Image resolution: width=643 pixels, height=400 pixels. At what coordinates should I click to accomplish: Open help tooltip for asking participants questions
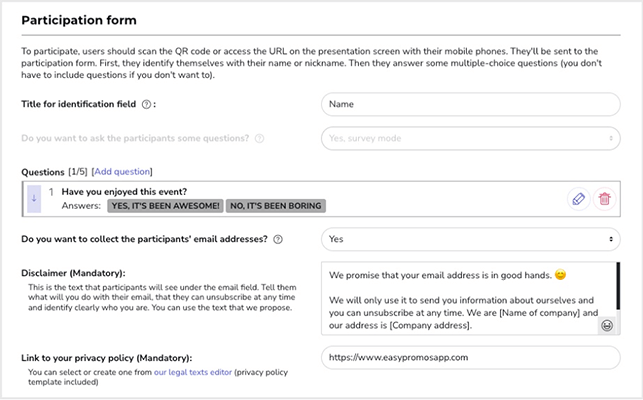click(x=260, y=138)
